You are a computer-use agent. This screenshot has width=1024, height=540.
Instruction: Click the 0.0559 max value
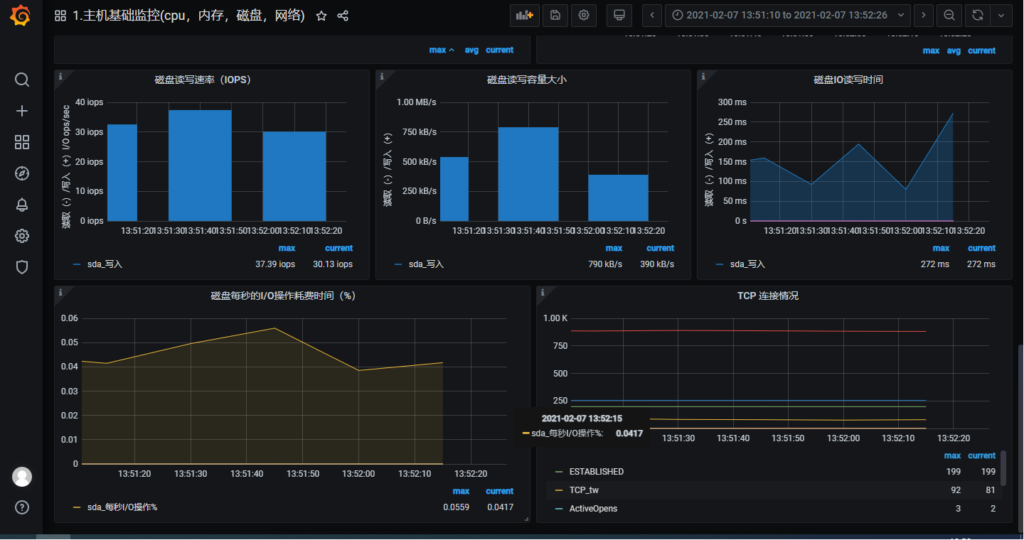[x=456, y=507]
